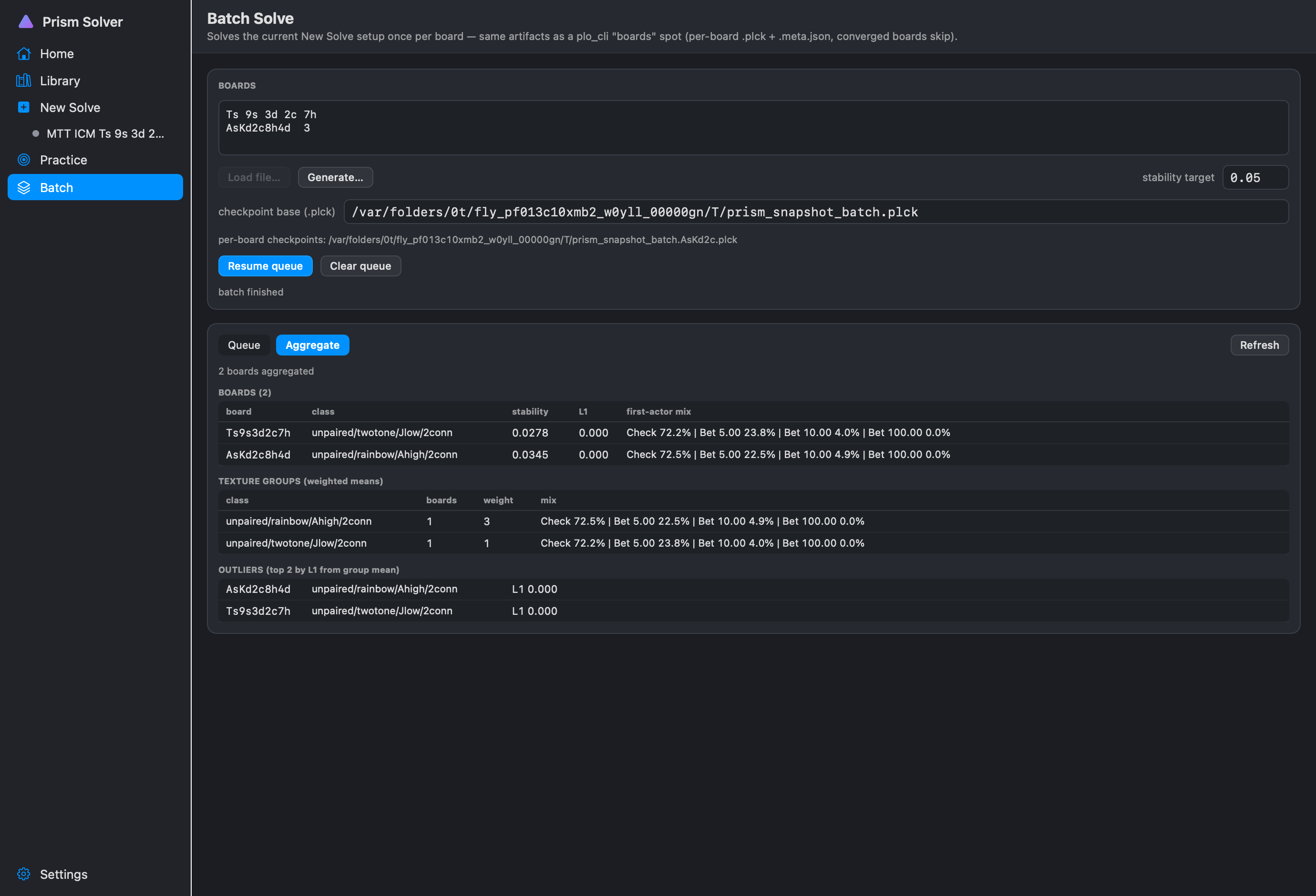Click the 'Library' label in the sidebar
Image resolution: width=1316 pixels, height=896 pixels.
[x=60, y=81]
